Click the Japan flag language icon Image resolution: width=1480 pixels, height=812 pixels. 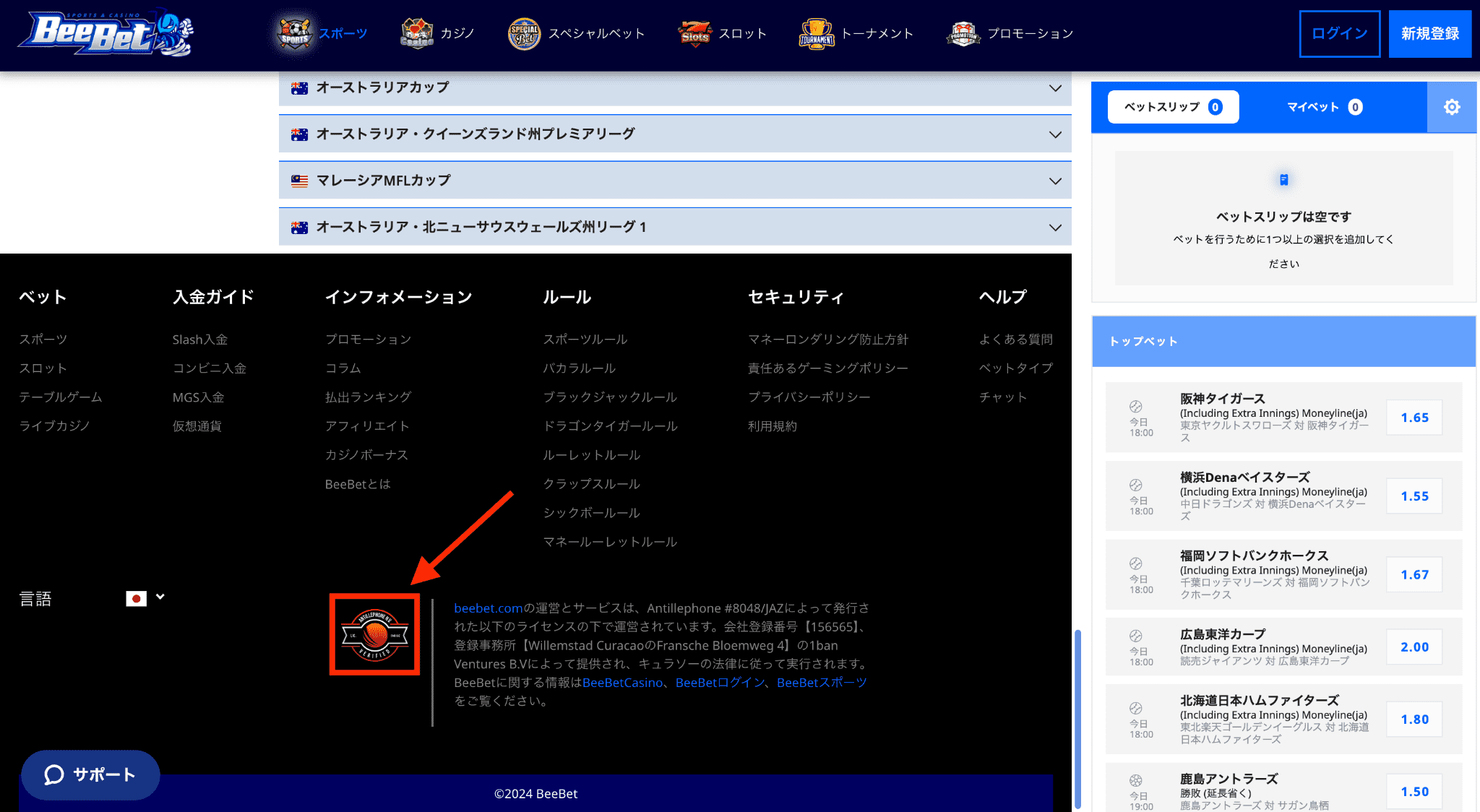click(136, 598)
